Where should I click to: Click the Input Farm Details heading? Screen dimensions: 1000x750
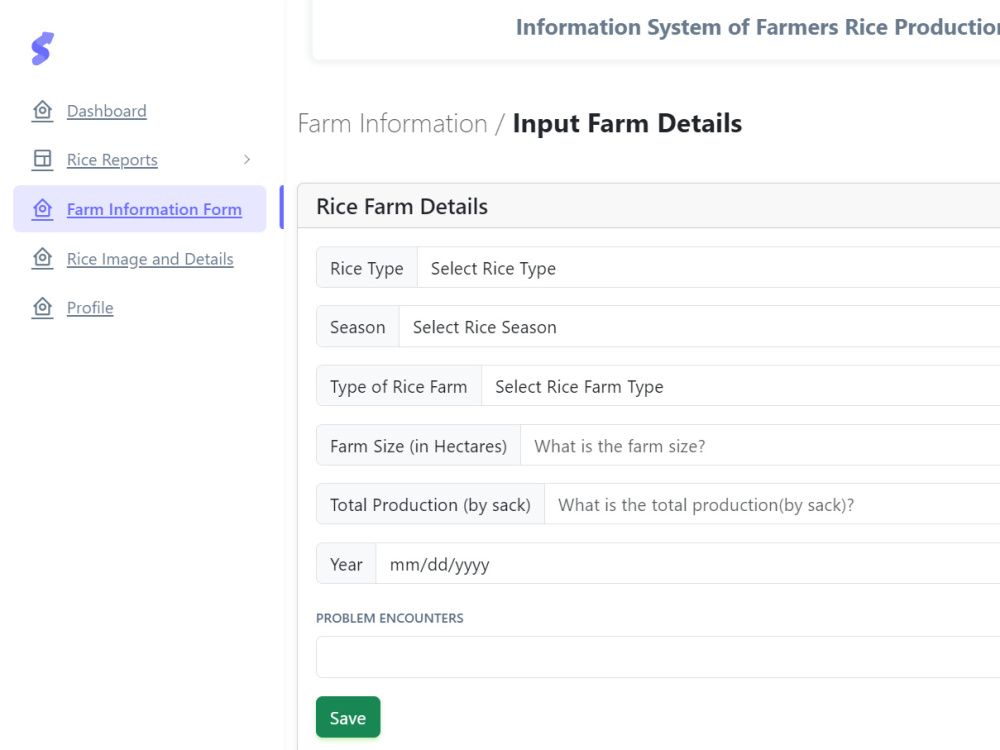click(628, 124)
